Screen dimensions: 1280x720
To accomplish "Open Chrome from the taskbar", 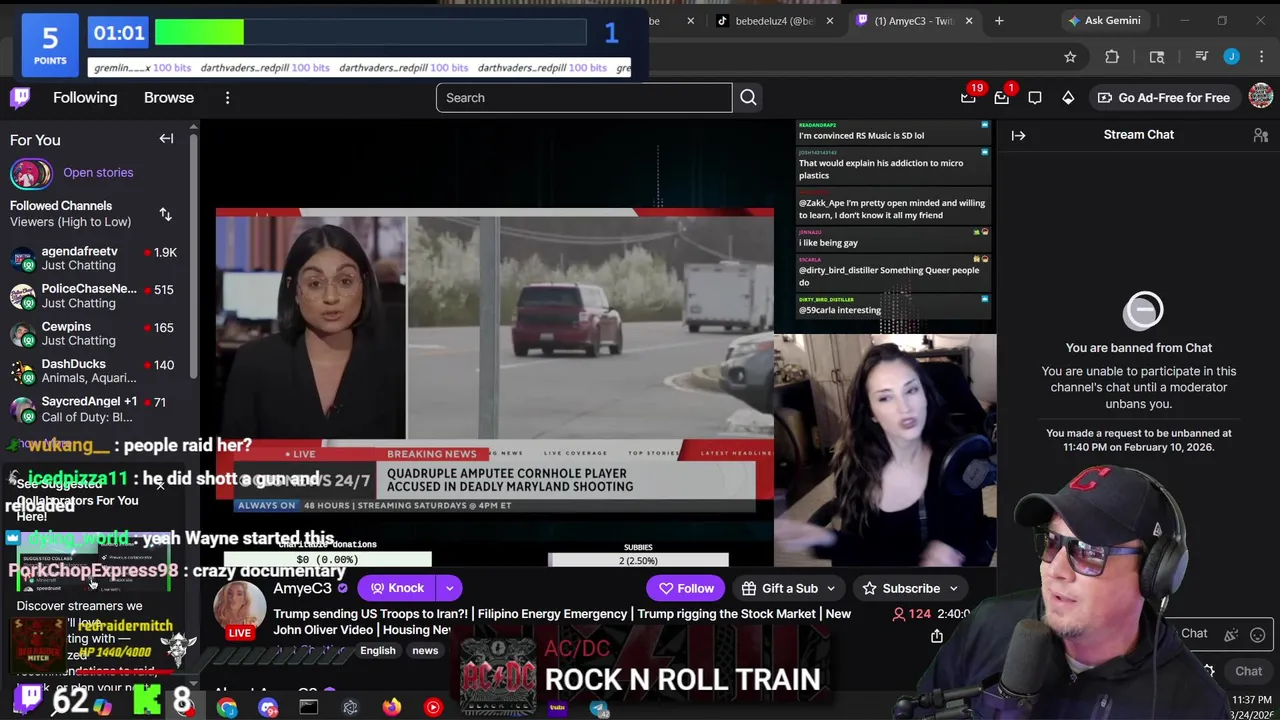I will click(227, 708).
